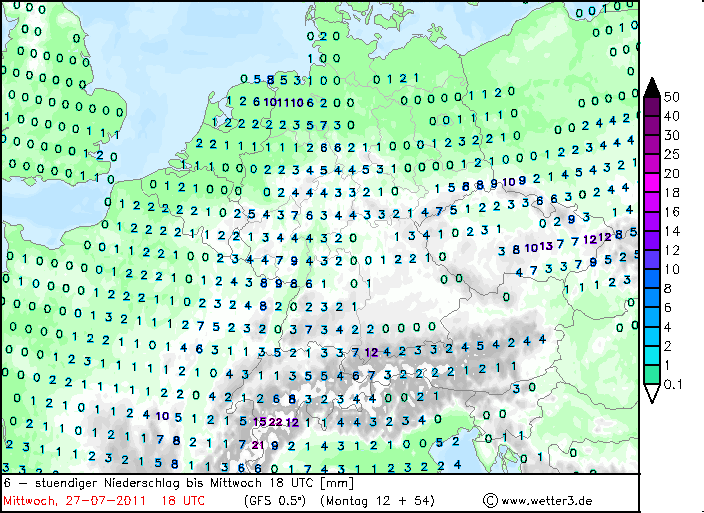Select the legend color band between 16 and 14

point(652,221)
